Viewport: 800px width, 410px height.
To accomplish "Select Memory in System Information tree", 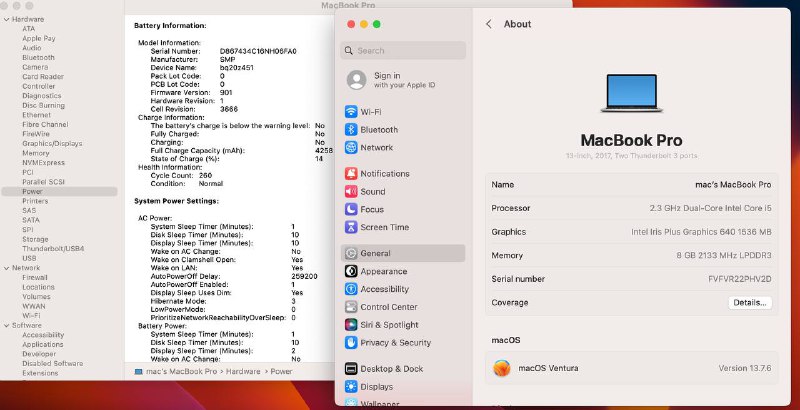I will pos(36,153).
